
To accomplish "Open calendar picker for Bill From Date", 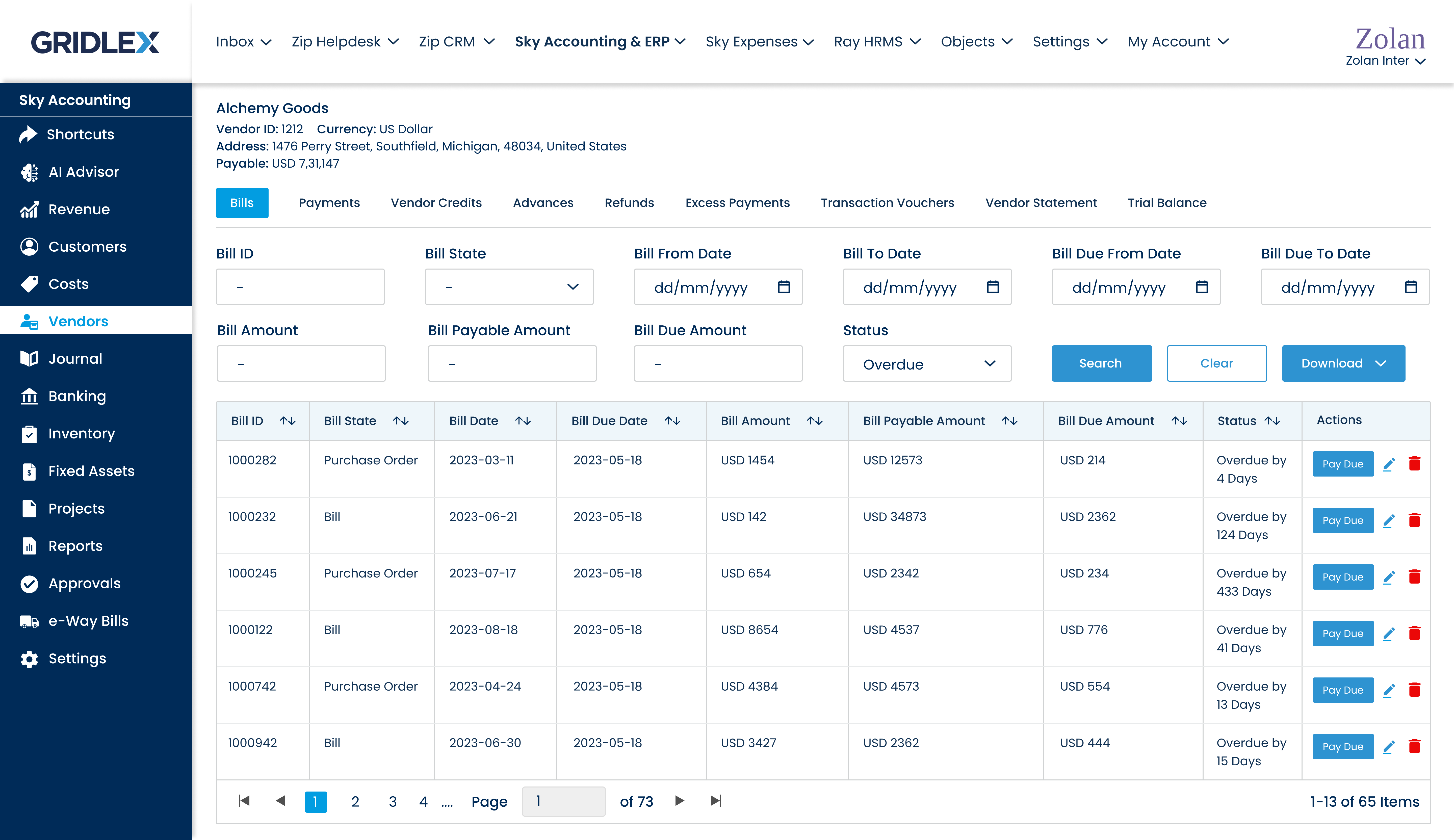I will pos(784,287).
